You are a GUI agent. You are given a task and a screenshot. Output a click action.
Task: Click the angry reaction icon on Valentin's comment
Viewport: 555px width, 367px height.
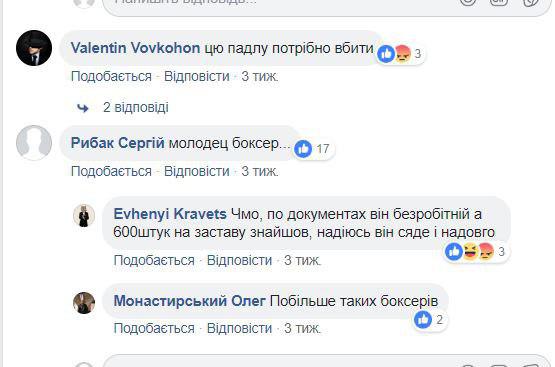coord(402,54)
